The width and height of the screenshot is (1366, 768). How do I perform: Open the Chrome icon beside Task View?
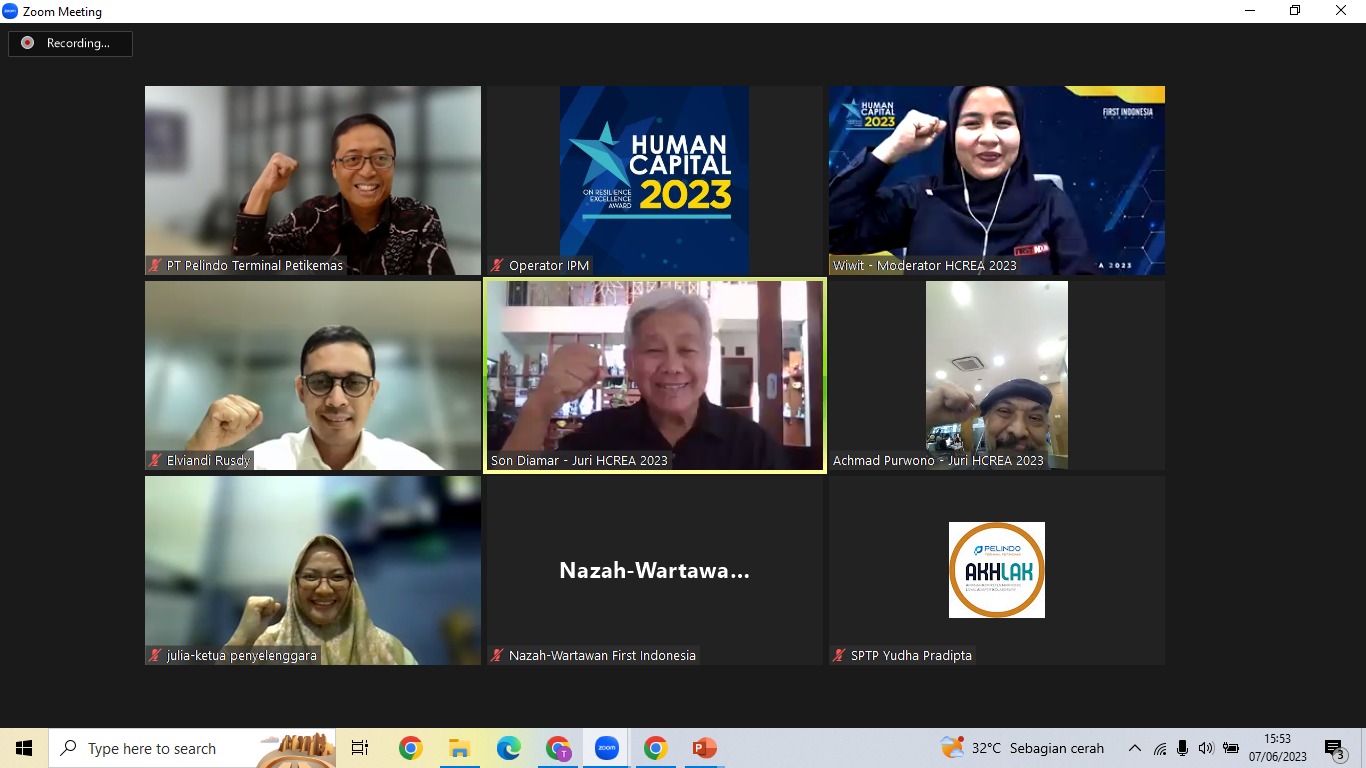[410, 748]
